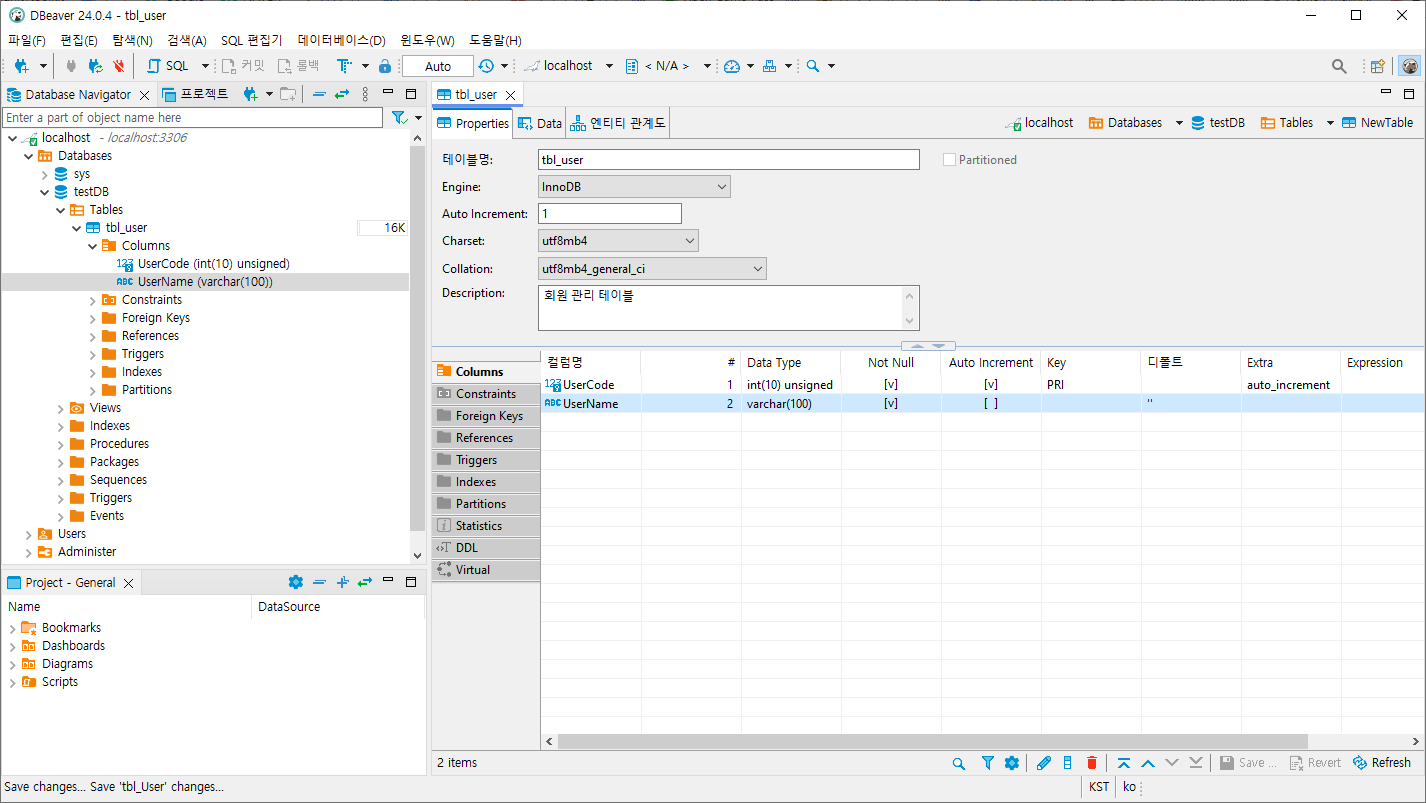Expand the Users node in navigator
Image resolution: width=1426 pixels, height=803 pixels.
[x=29, y=534]
